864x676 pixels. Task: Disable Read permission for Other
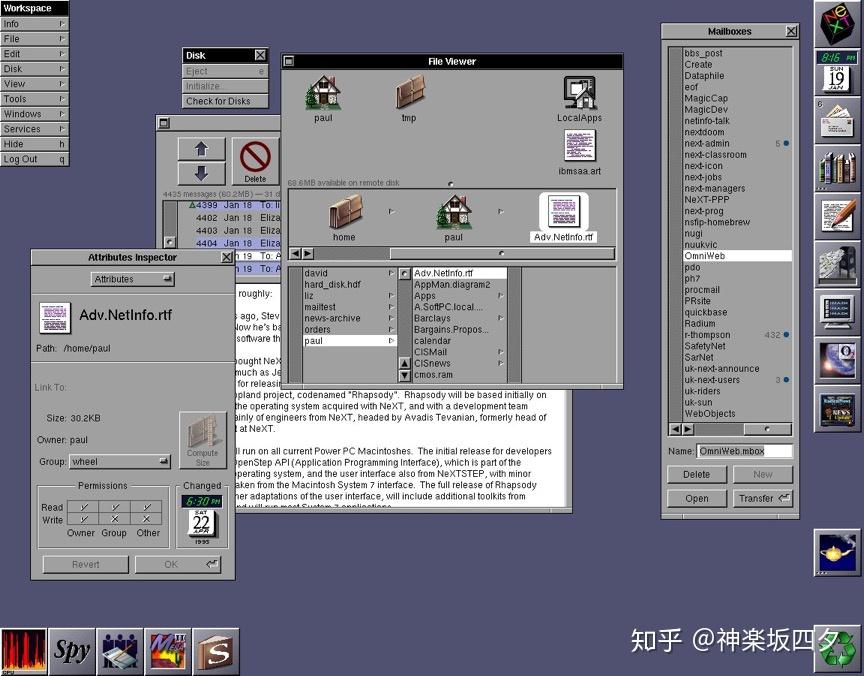(148, 507)
